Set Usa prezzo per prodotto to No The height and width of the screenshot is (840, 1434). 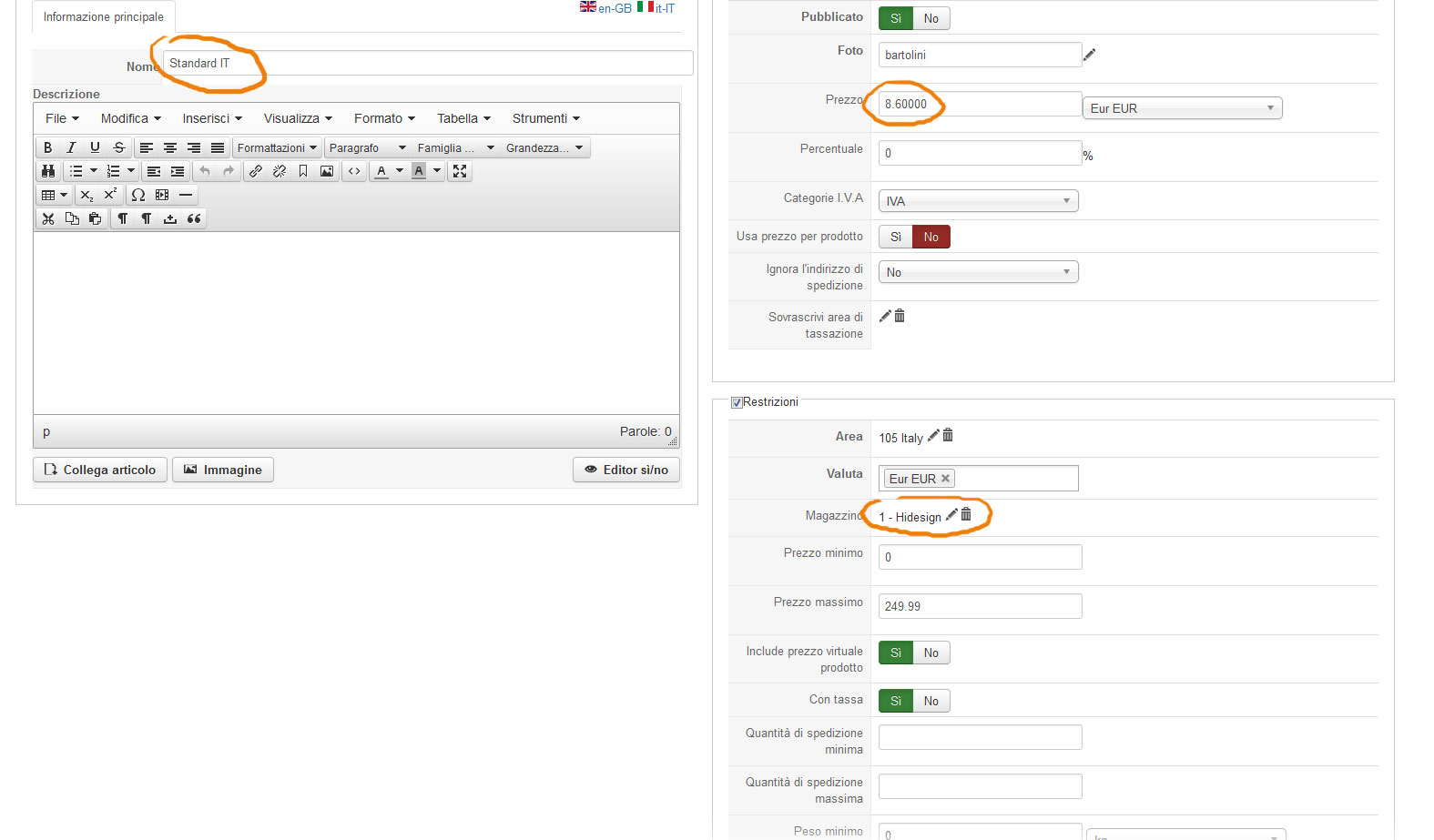pyautogui.click(x=931, y=237)
